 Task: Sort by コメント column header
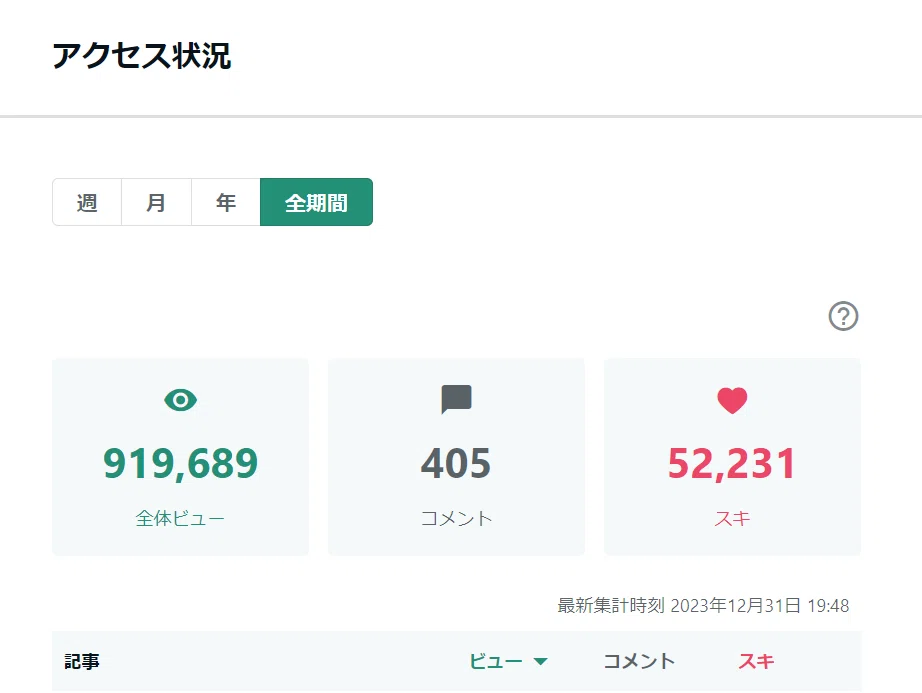pyautogui.click(x=639, y=661)
